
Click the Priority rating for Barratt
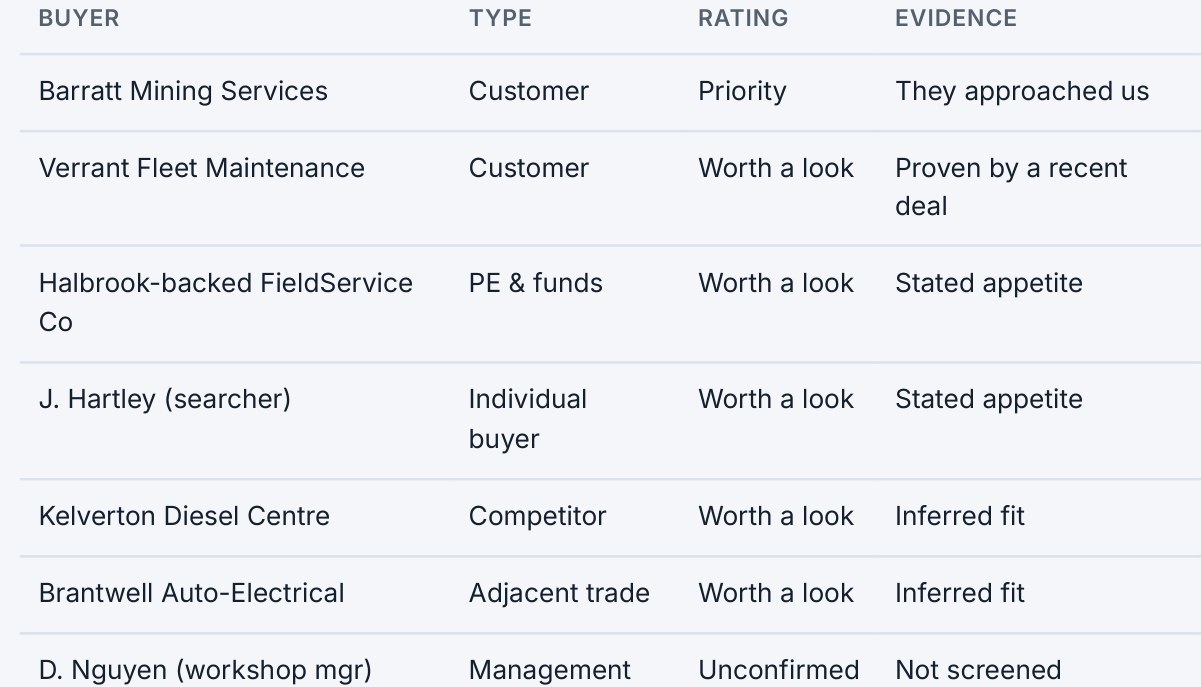click(742, 91)
